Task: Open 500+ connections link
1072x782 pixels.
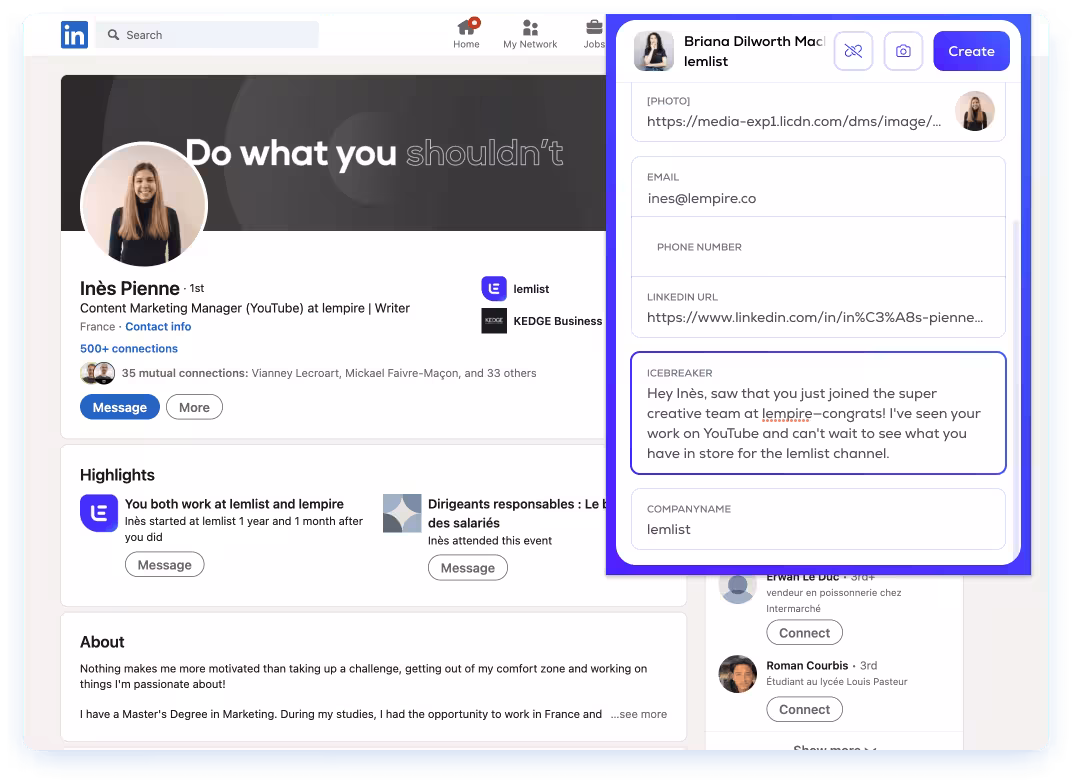Action: click(x=129, y=349)
